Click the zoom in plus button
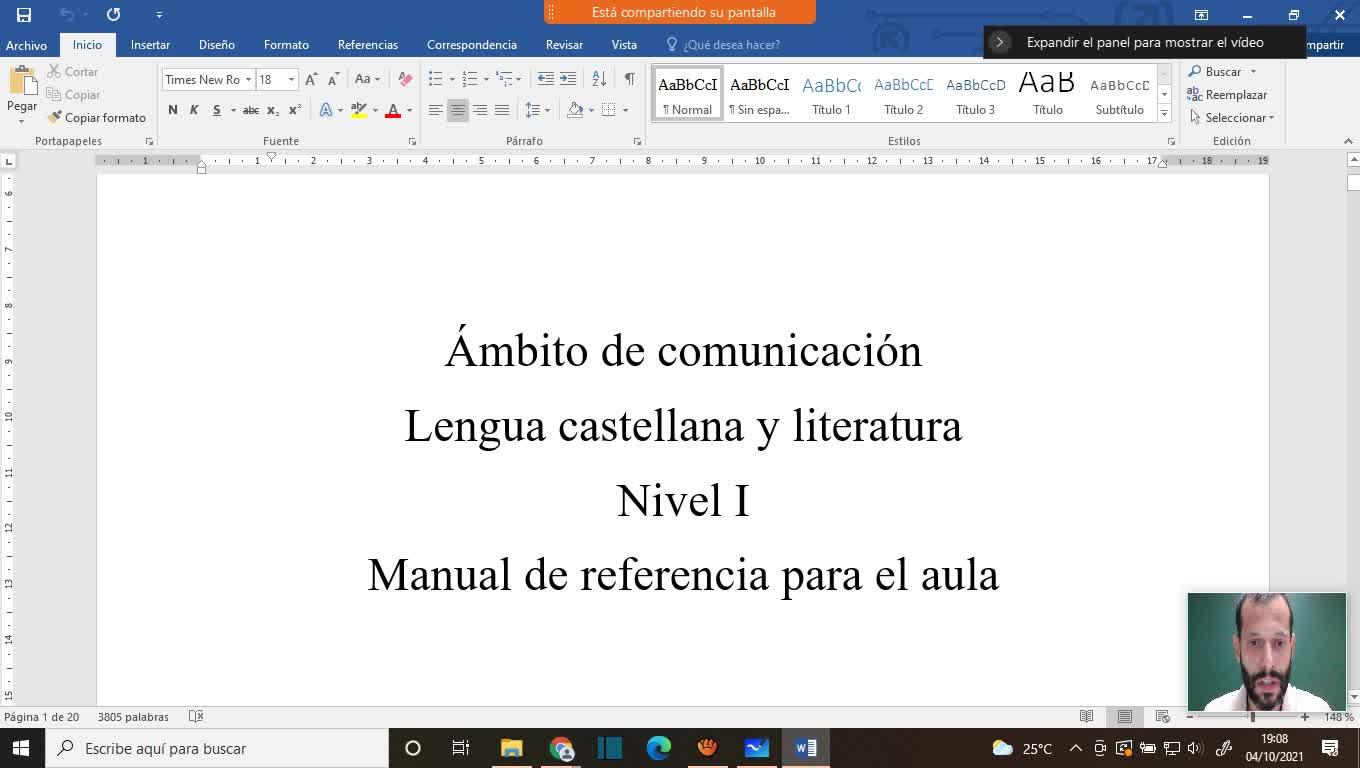The width and height of the screenshot is (1360, 768). [1304, 717]
